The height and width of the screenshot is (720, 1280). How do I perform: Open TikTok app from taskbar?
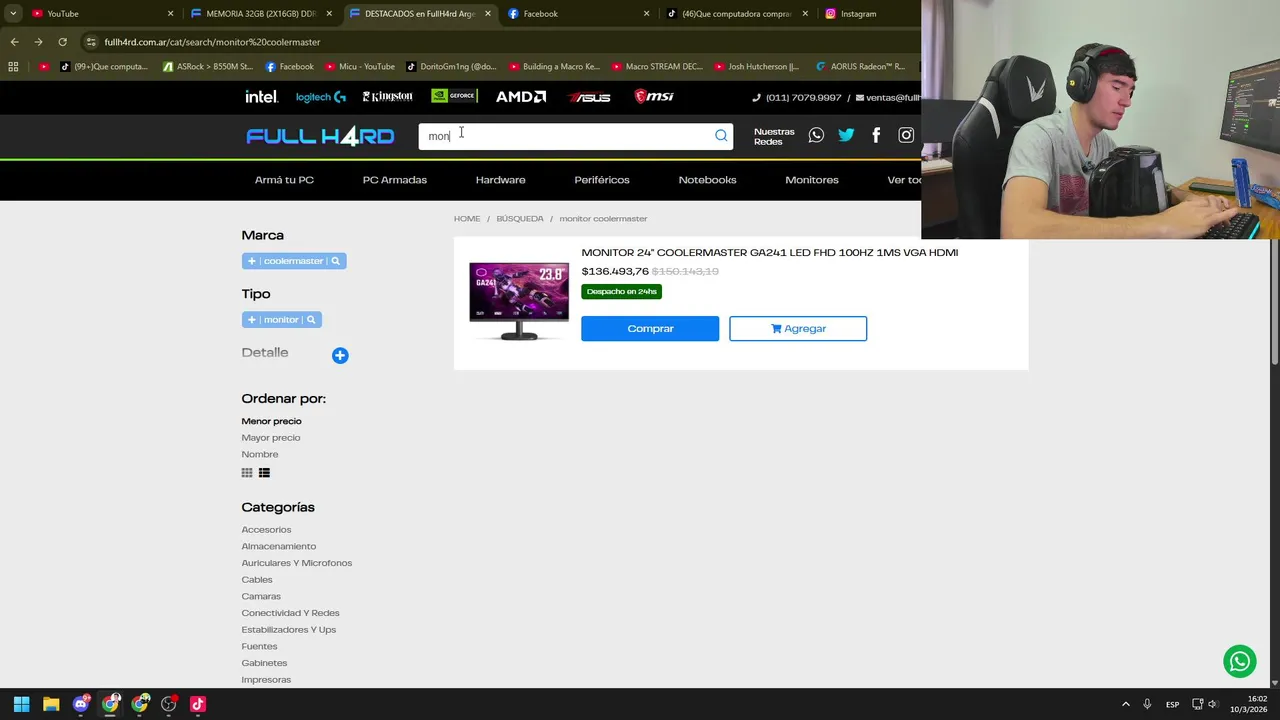pyautogui.click(x=198, y=704)
